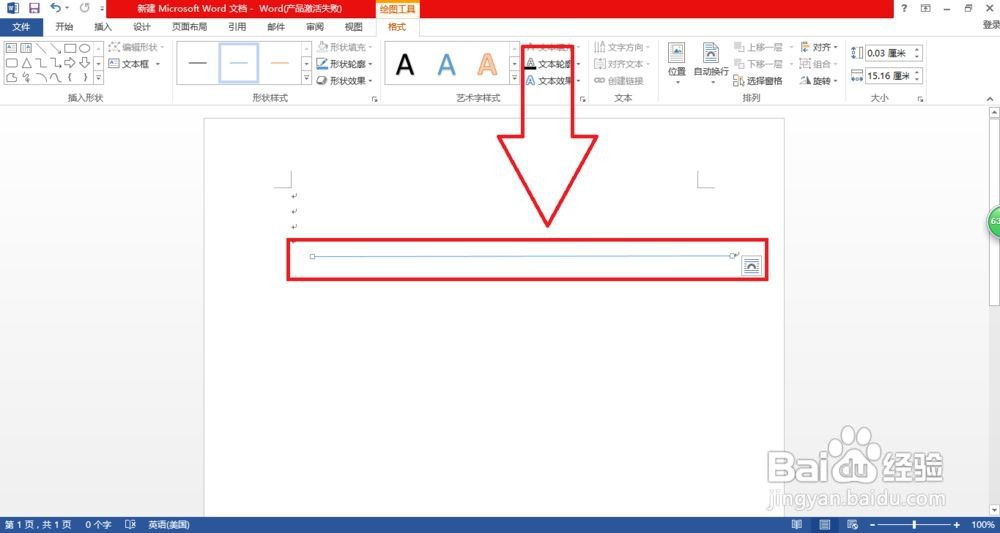
Task: Switch to Print Layout view
Action: 825,525
